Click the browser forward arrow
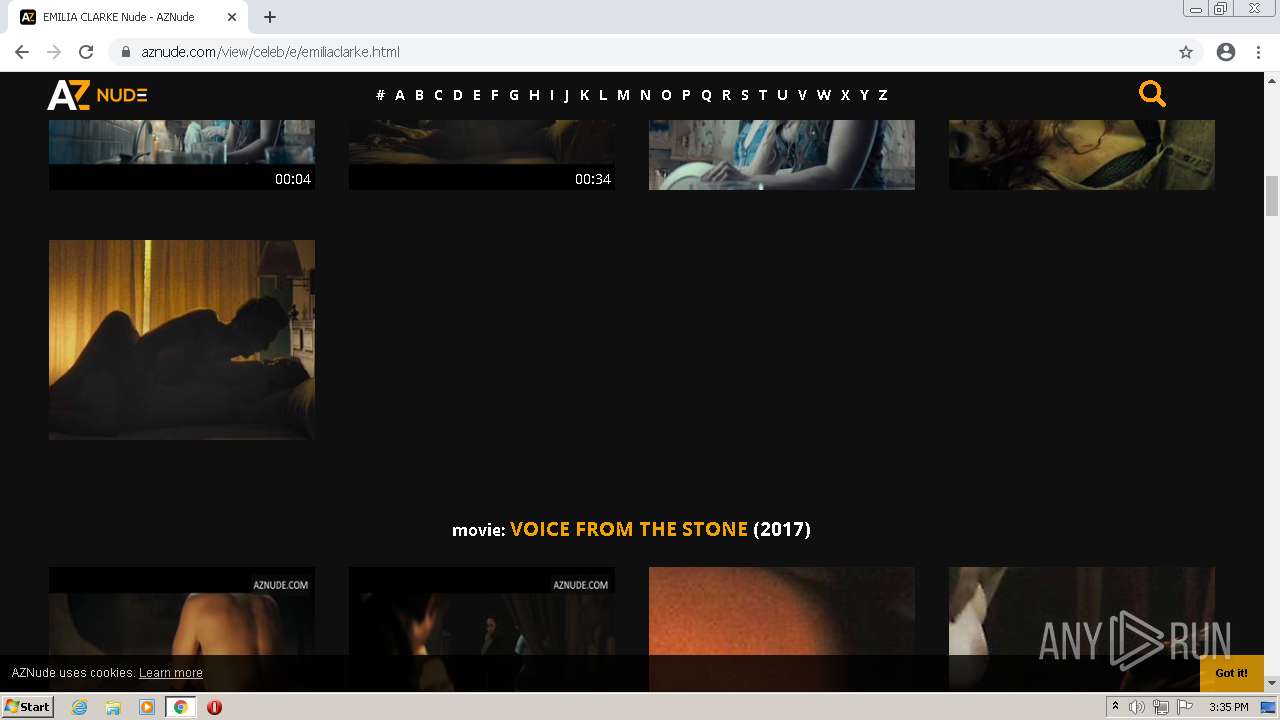1280x720 pixels. [x=54, y=52]
